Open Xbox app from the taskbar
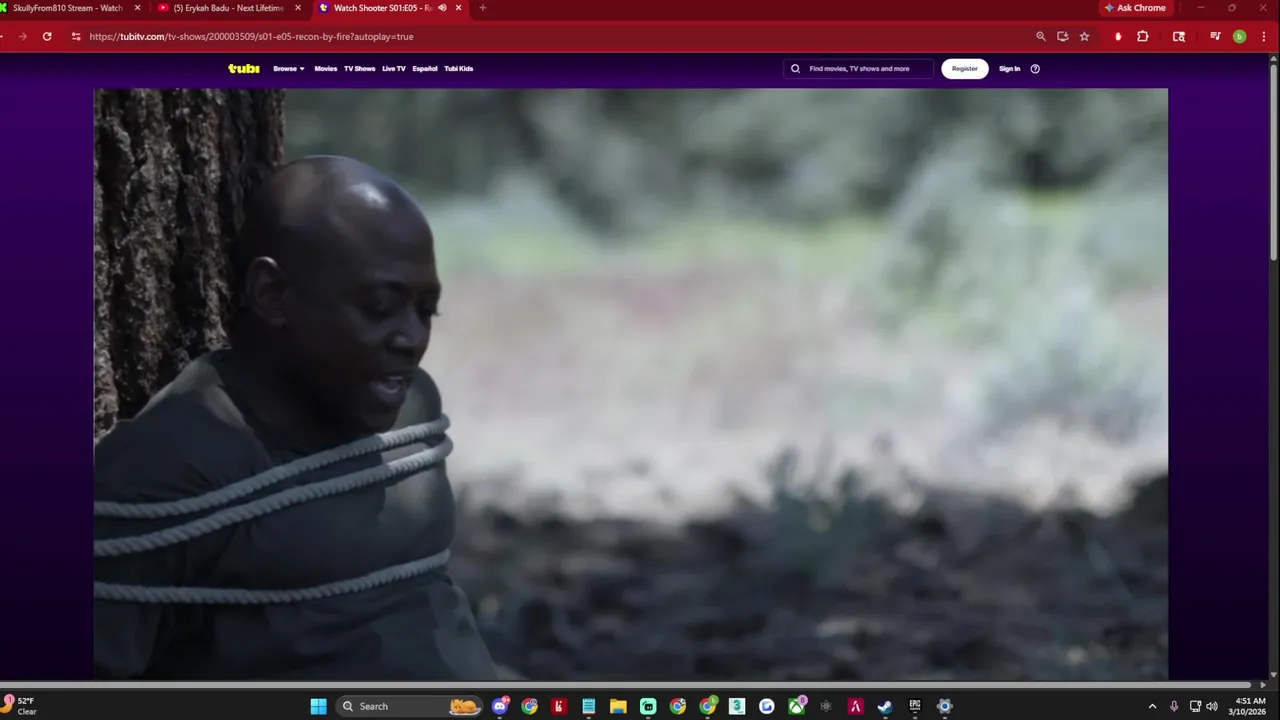The image size is (1280, 720). coord(796,706)
